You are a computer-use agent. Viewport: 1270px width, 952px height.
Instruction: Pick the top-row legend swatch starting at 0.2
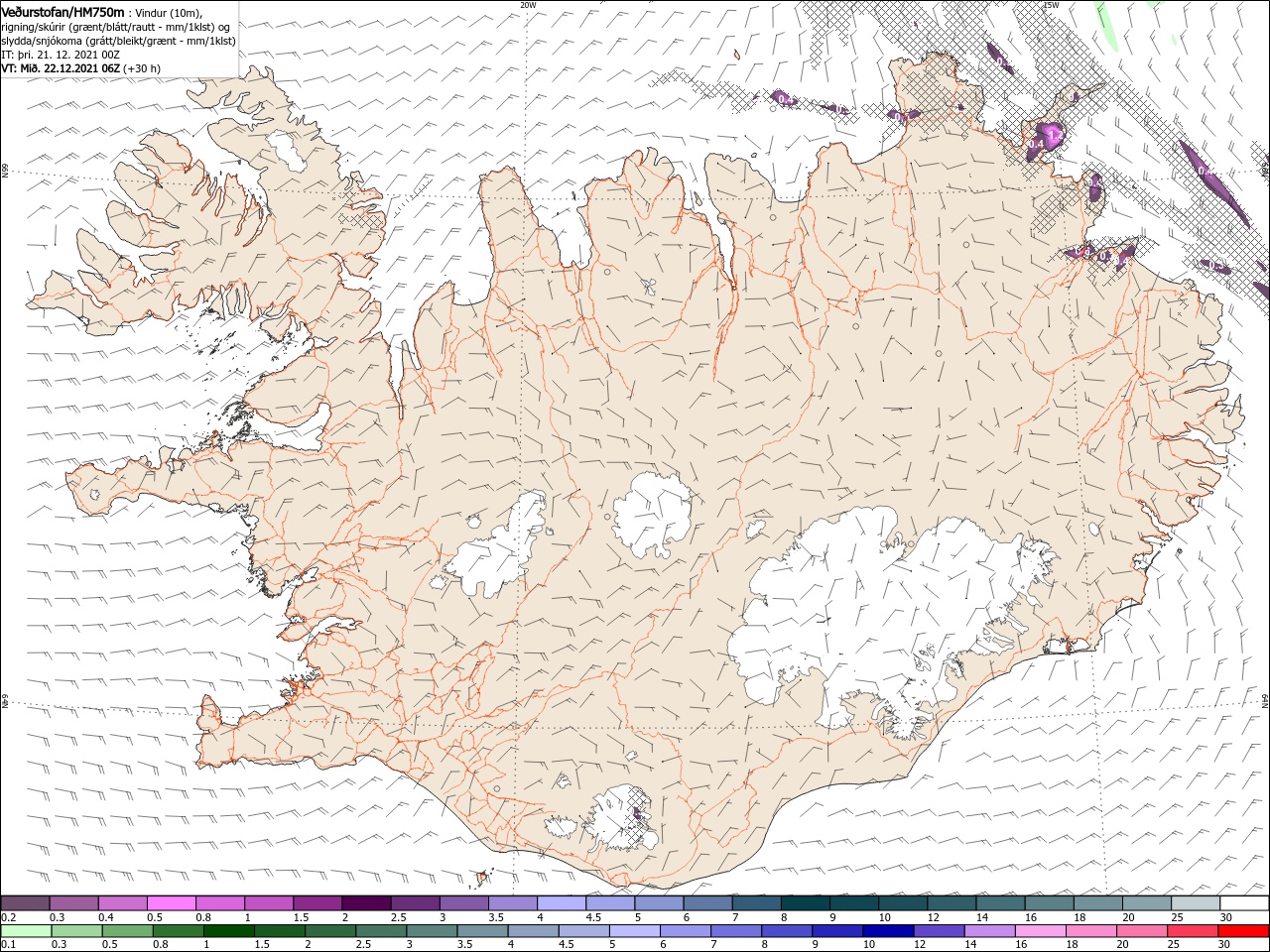25,903
